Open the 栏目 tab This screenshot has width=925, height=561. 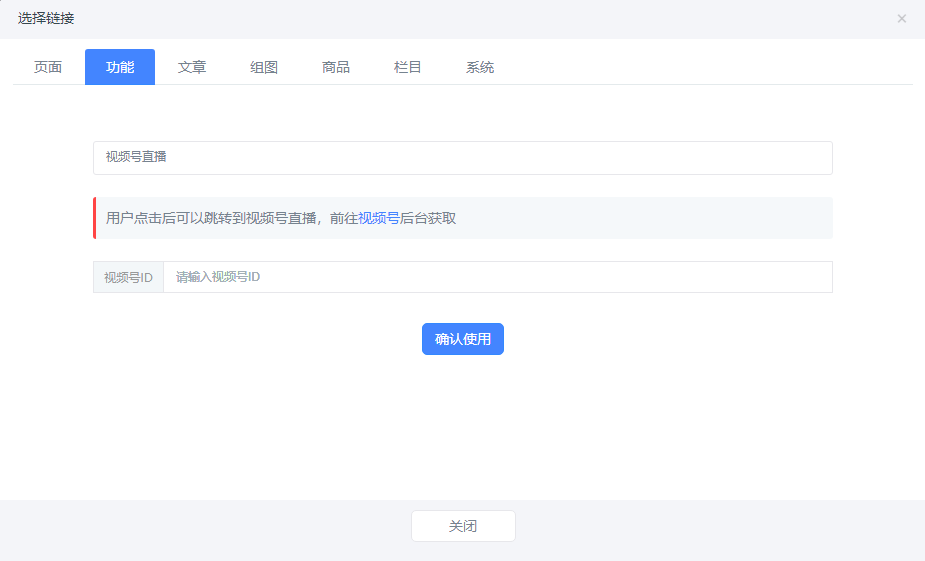tap(408, 67)
